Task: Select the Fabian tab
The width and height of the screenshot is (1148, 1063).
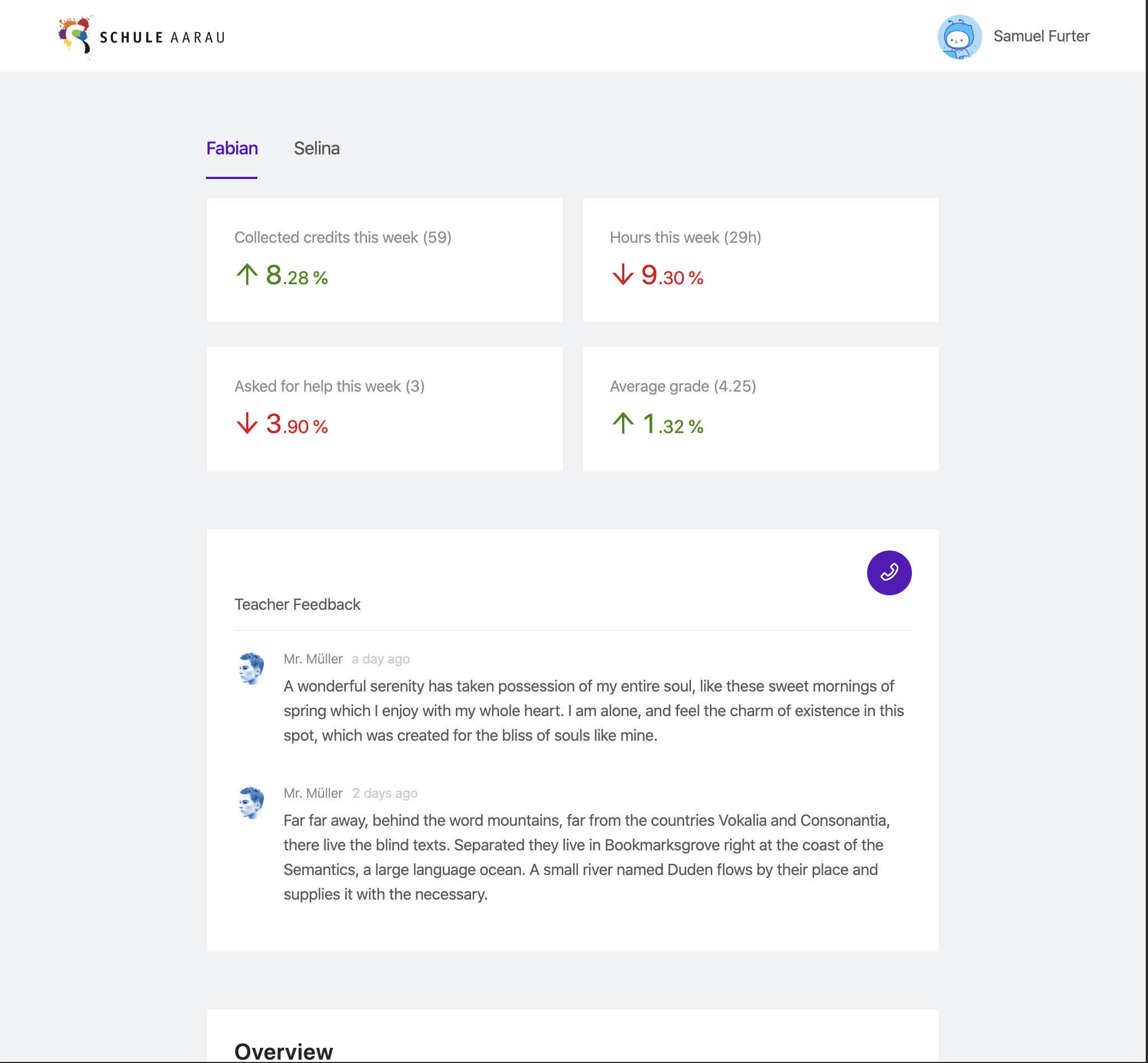Action: (x=232, y=148)
